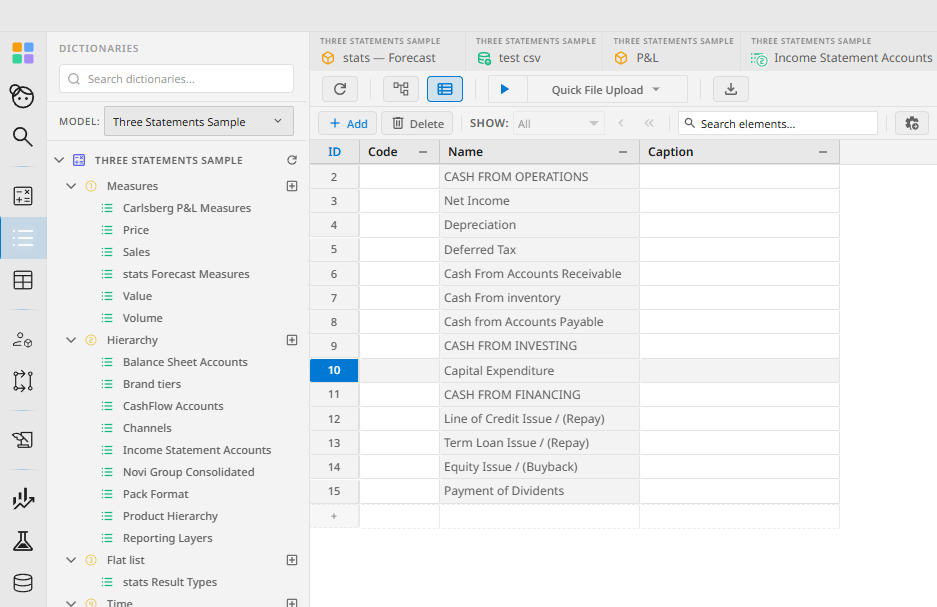The height and width of the screenshot is (607, 937).
Task: Refresh the Three Statements Sample tree
Action: coord(292,160)
